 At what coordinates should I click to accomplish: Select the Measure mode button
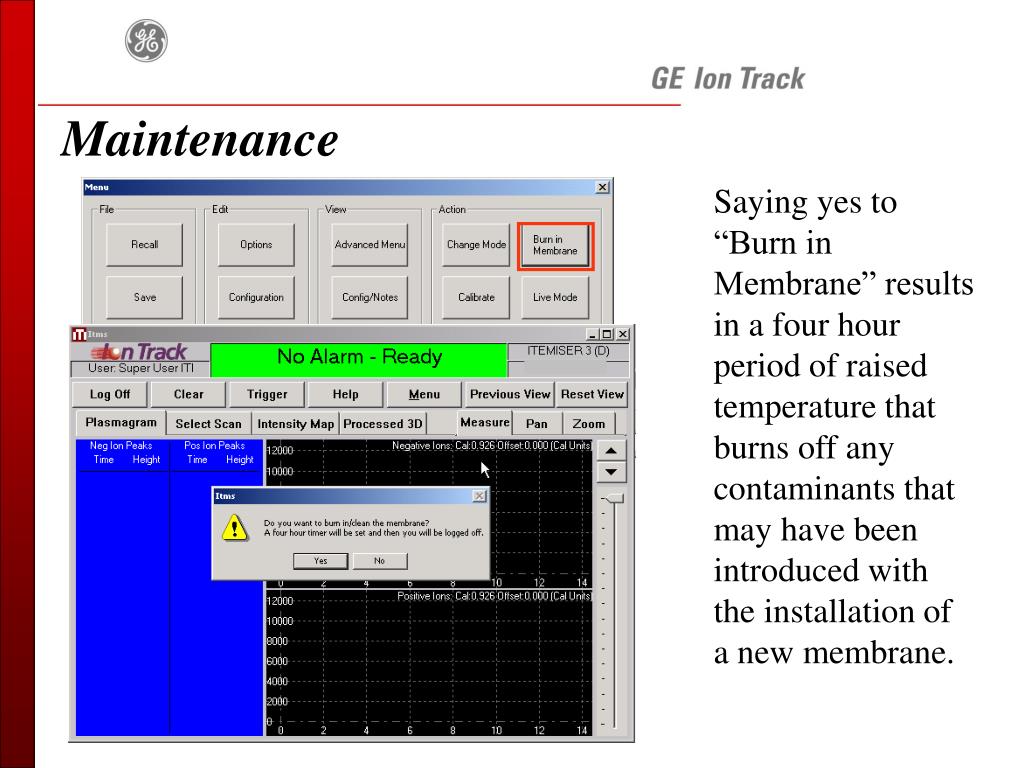485,423
